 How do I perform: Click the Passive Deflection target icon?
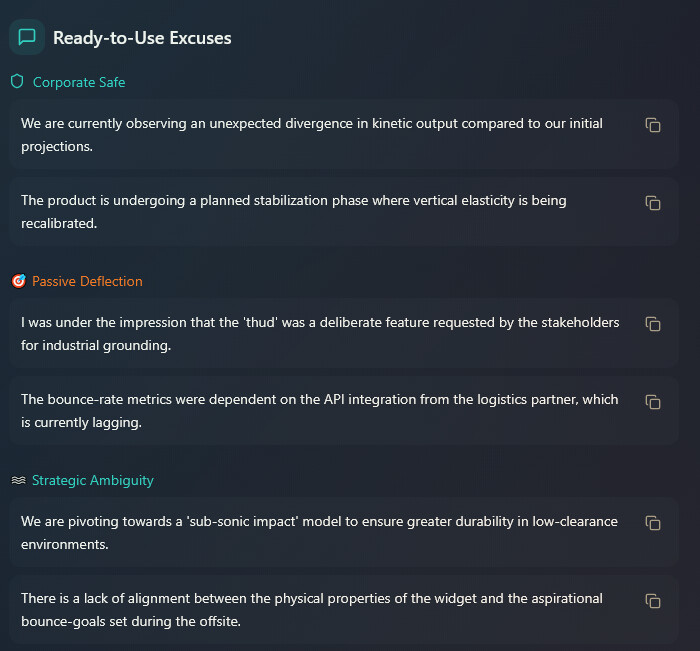coord(18,281)
